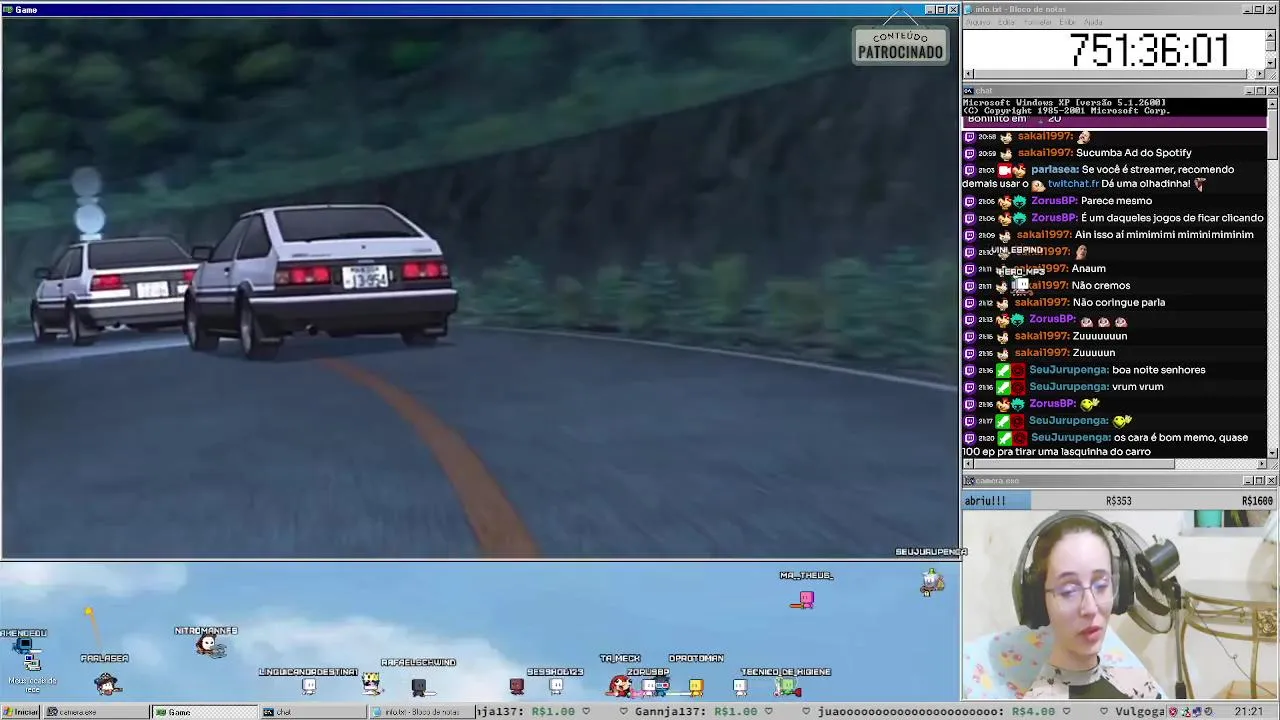The height and width of the screenshot is (720, 1280).
Task: Click the R$353 progress amount on camera
Action: coord(1118,501)
